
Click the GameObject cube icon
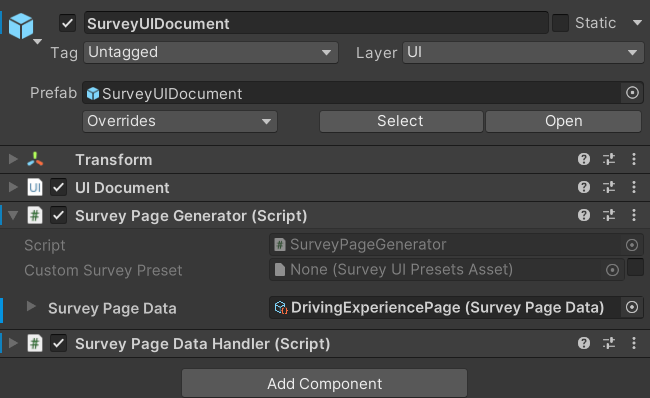coord(21,26)
